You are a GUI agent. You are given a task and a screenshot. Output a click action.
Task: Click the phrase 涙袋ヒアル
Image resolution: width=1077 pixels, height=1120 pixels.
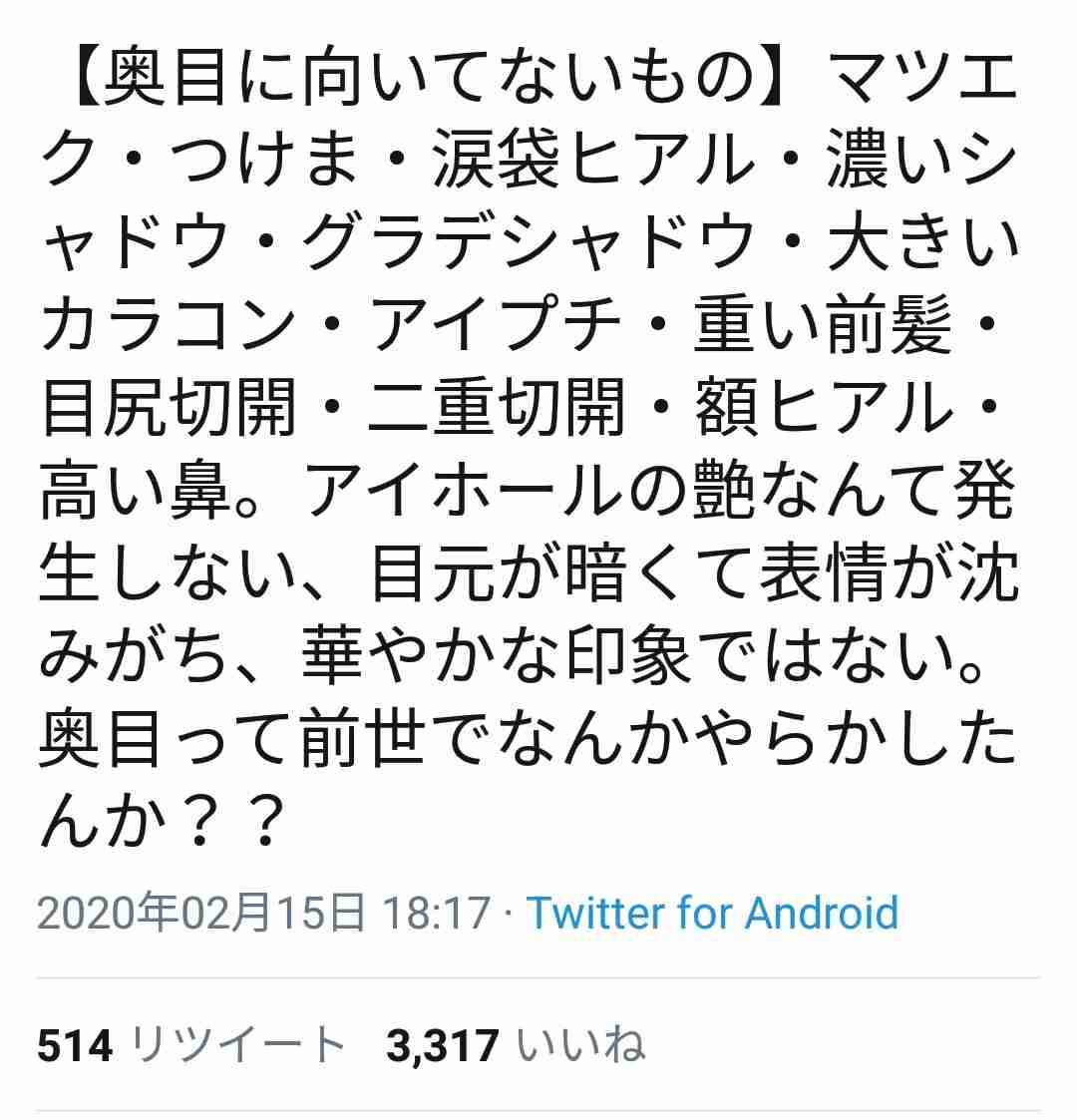point(592,159)
